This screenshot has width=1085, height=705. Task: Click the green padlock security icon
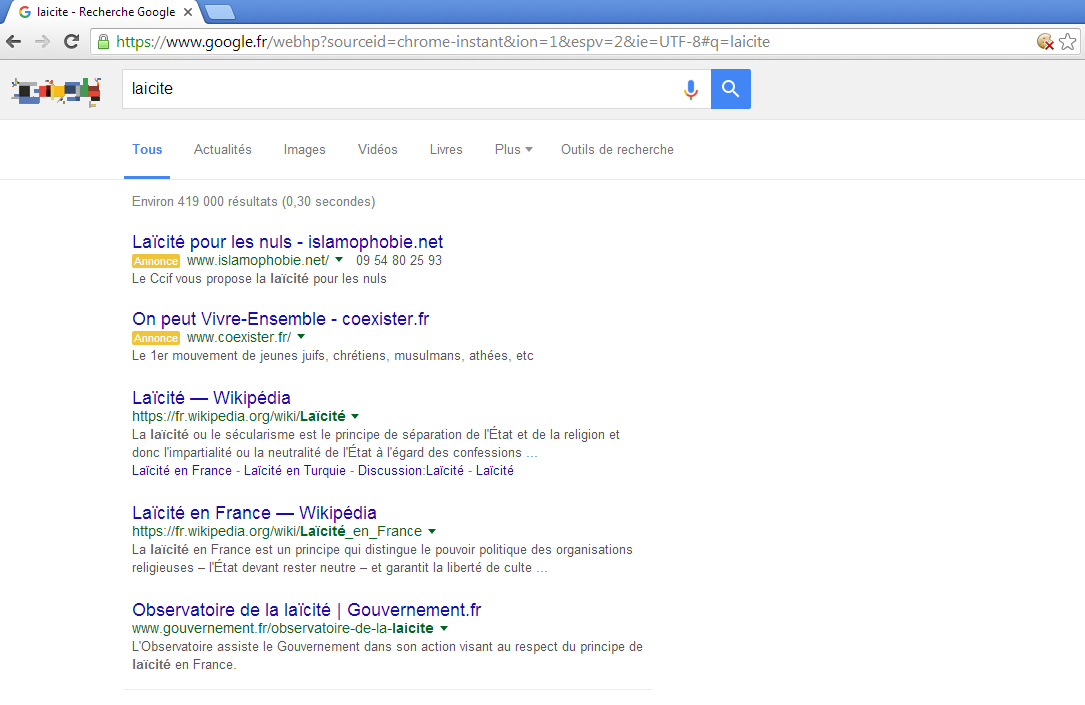[103, 42]
